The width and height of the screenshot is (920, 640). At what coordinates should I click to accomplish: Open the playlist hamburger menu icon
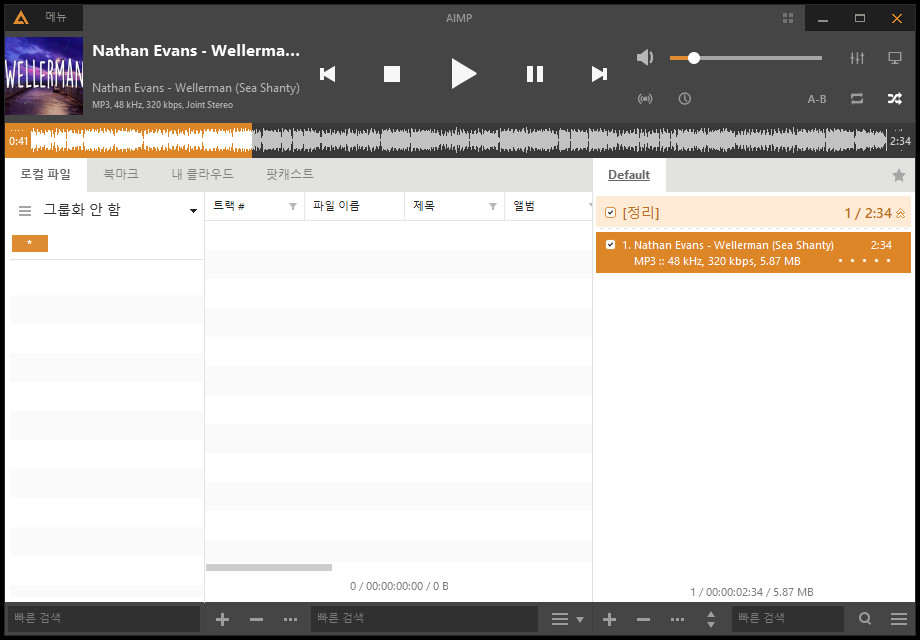click(x=899, y=618)
